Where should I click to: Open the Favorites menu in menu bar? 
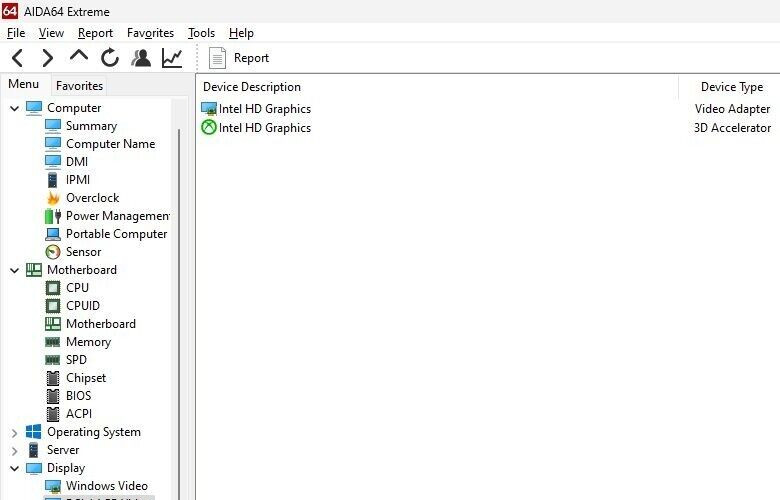150,33
